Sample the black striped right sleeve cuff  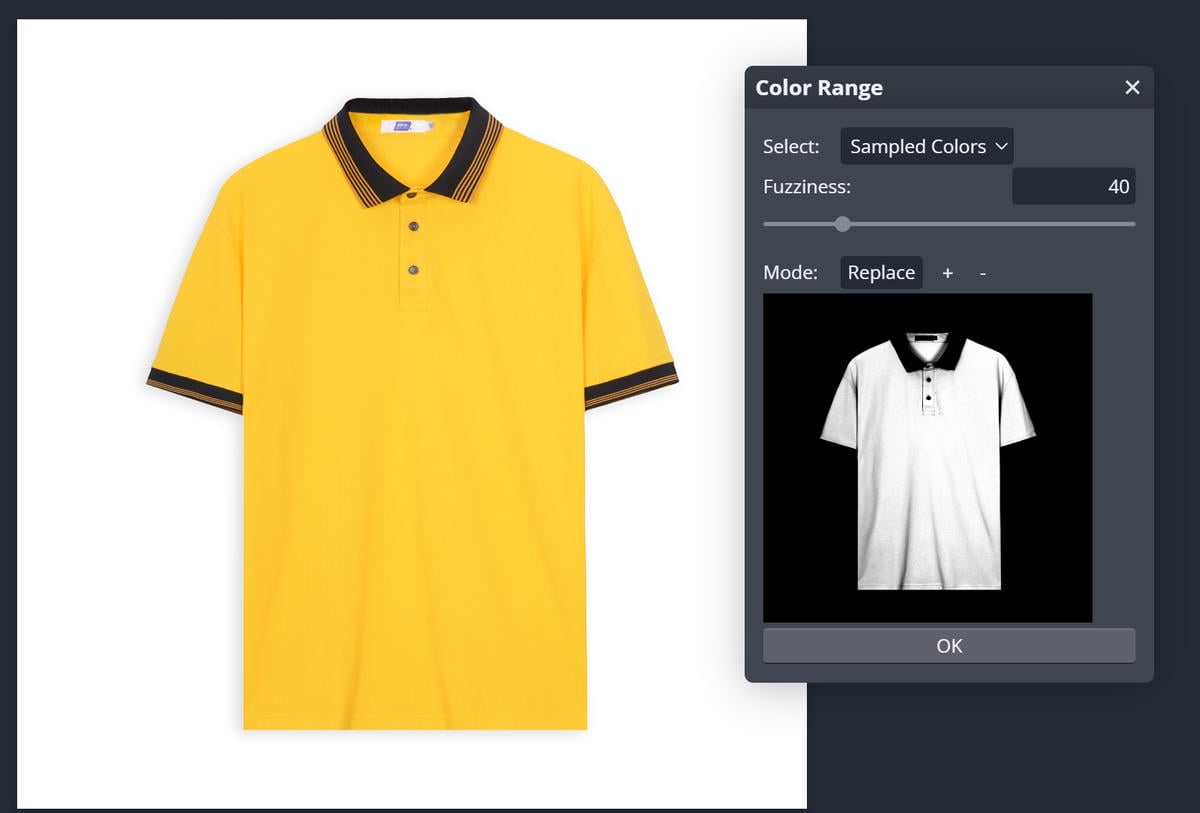[x=632, y=384]
